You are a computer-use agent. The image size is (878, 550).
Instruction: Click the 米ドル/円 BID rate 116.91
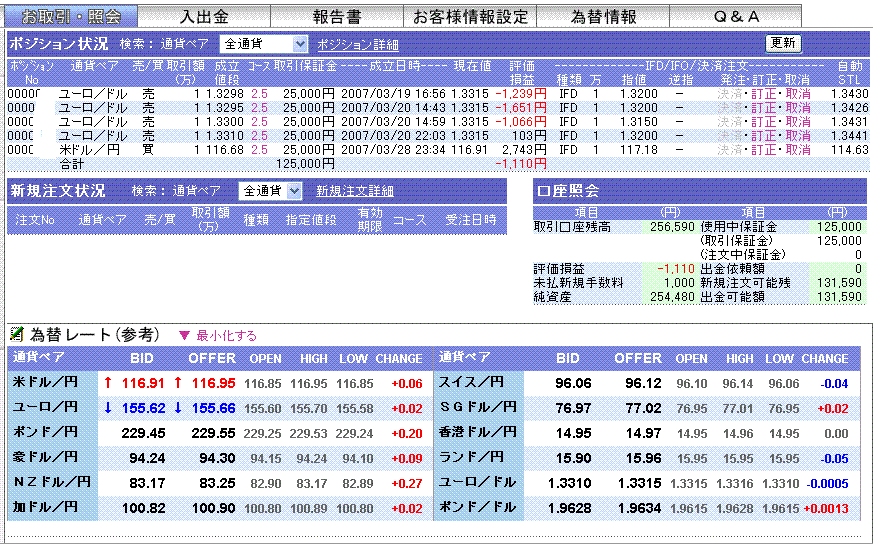142,382
